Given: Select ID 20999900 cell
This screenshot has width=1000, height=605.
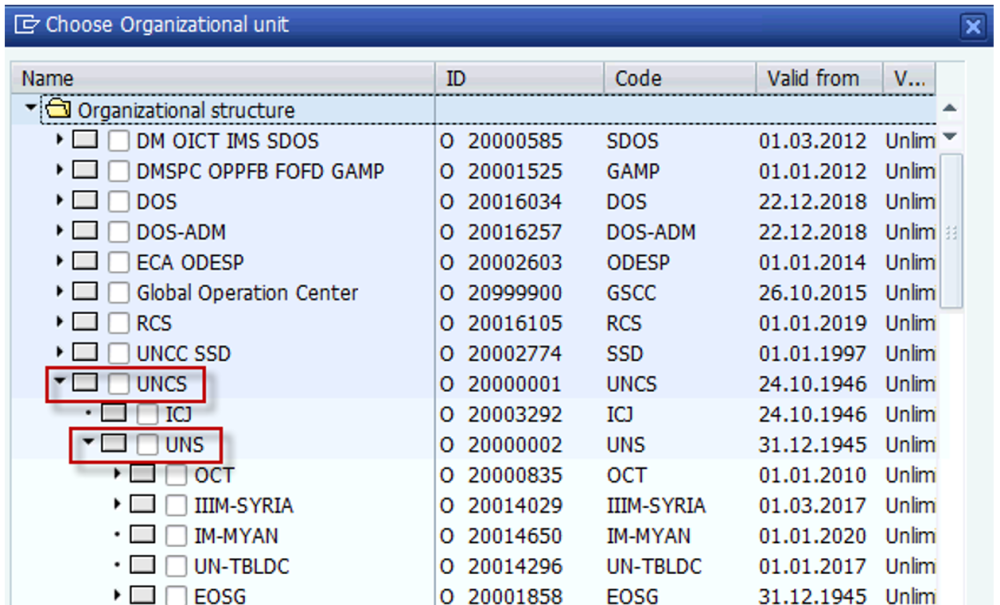Looking at the screenshot, I should [x=515, y=293].
